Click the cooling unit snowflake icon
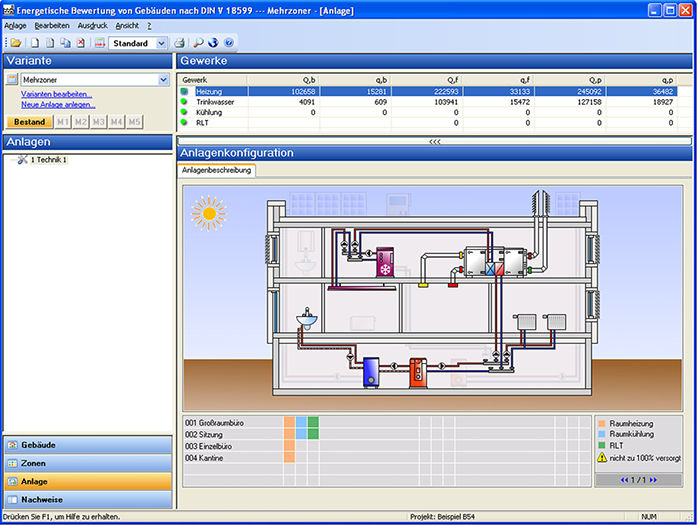The width and height of the screenshot is (697, 525). [x=384, y=268]
